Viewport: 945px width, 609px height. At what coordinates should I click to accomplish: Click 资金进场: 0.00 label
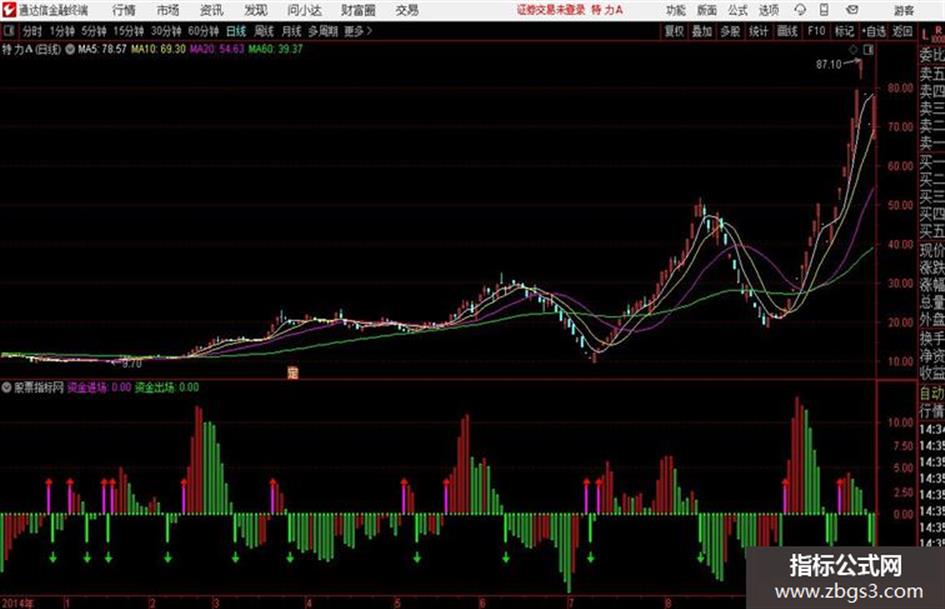coord(99,387)
